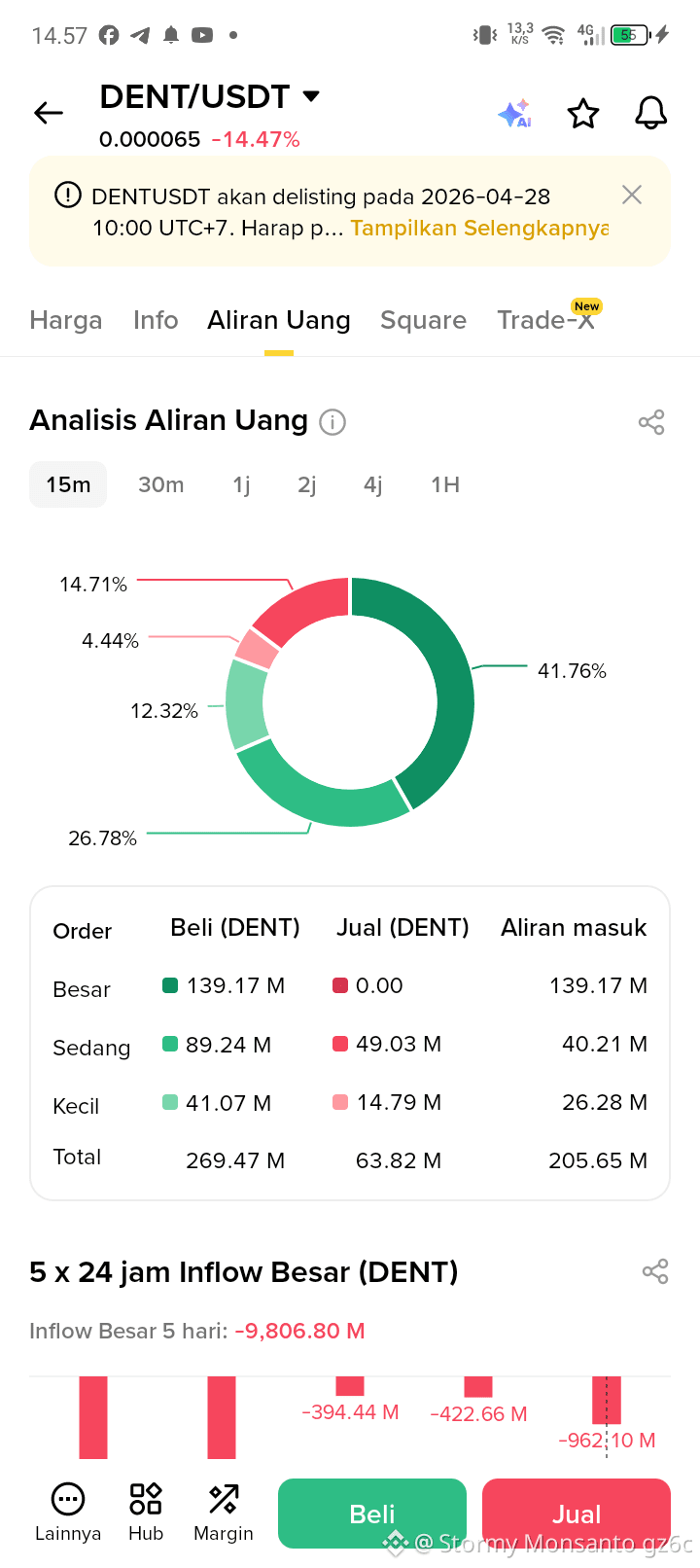Open the Trade-X tab

[x=545, y=320]
